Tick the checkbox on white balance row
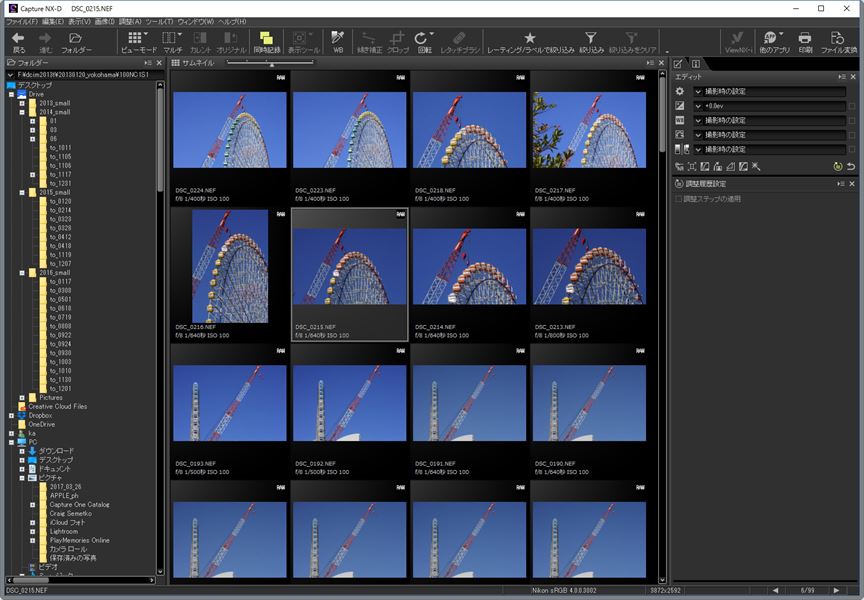The image size is (864, 600). [852, 120]
